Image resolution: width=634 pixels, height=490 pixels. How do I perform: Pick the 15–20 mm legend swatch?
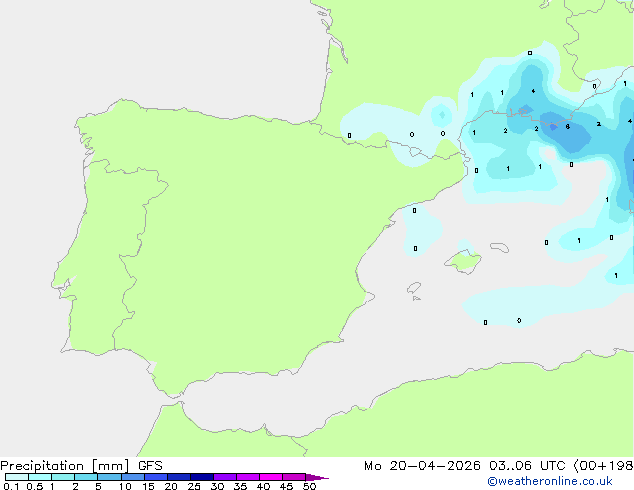[156, 477]
